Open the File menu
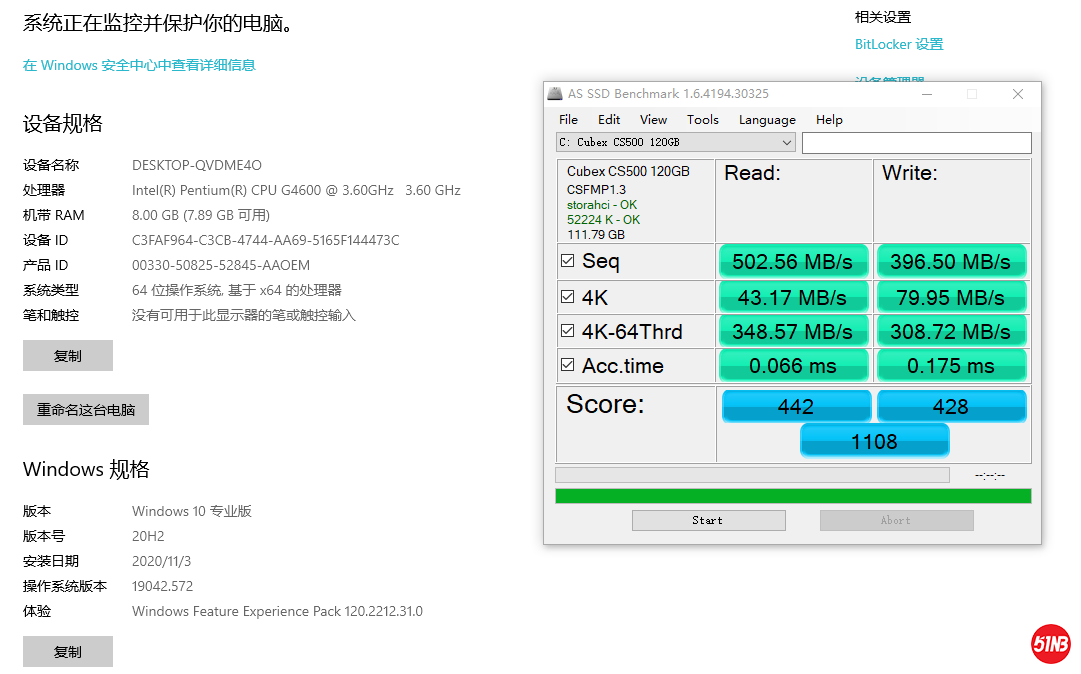 568,120
